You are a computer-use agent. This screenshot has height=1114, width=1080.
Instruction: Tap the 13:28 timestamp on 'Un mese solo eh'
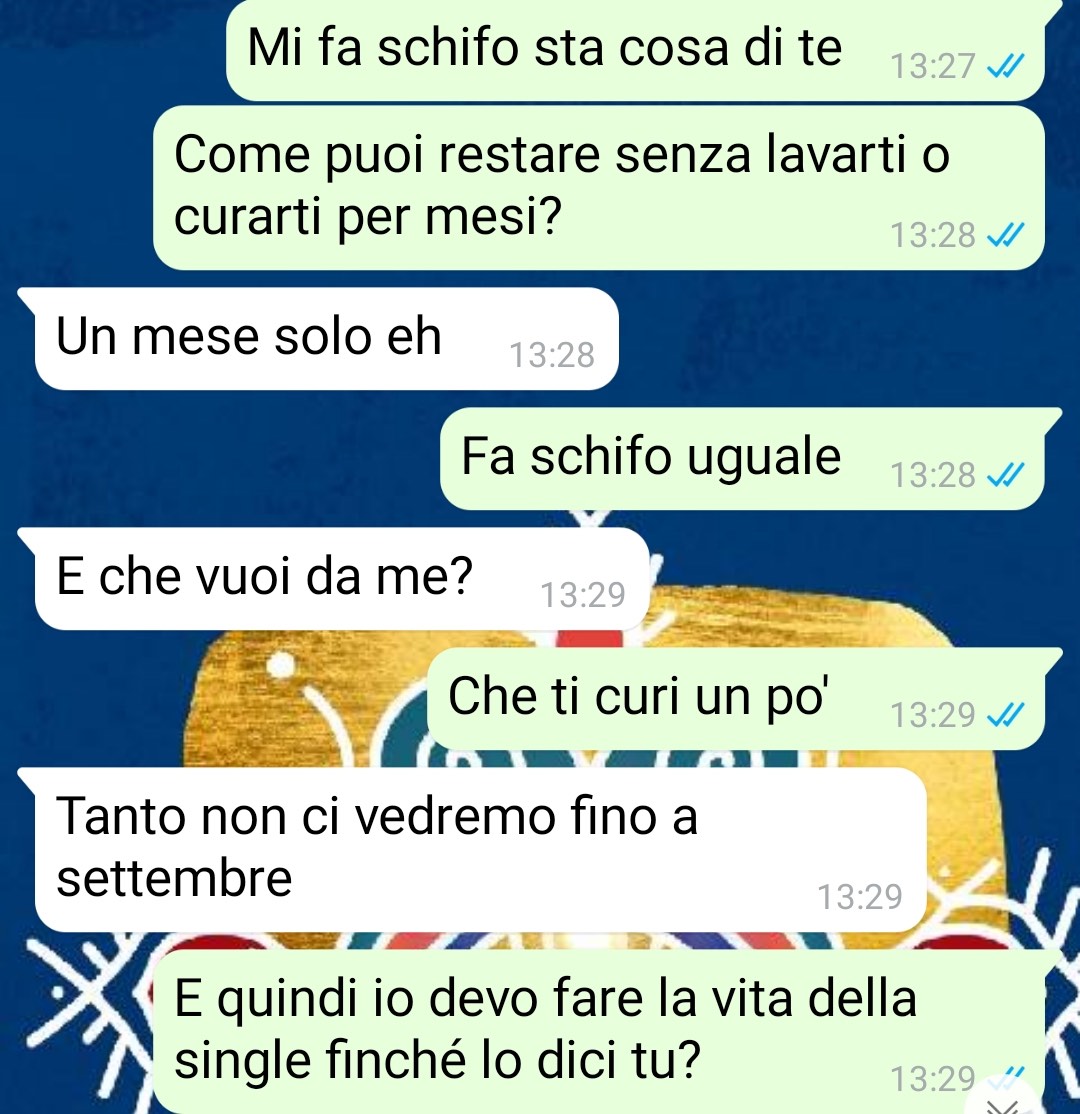(552, 355)
